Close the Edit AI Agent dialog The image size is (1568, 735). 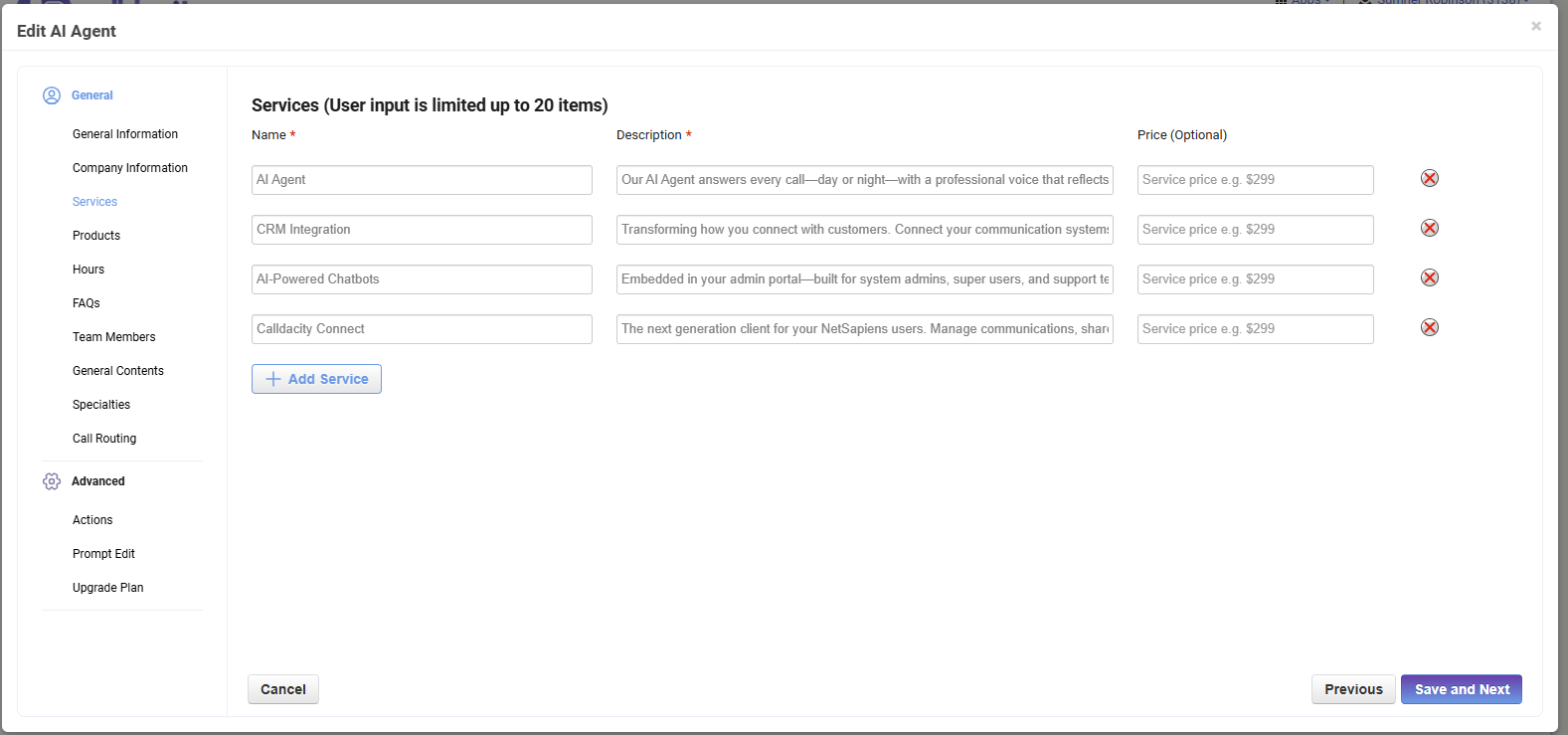[x=1536, y=26]
